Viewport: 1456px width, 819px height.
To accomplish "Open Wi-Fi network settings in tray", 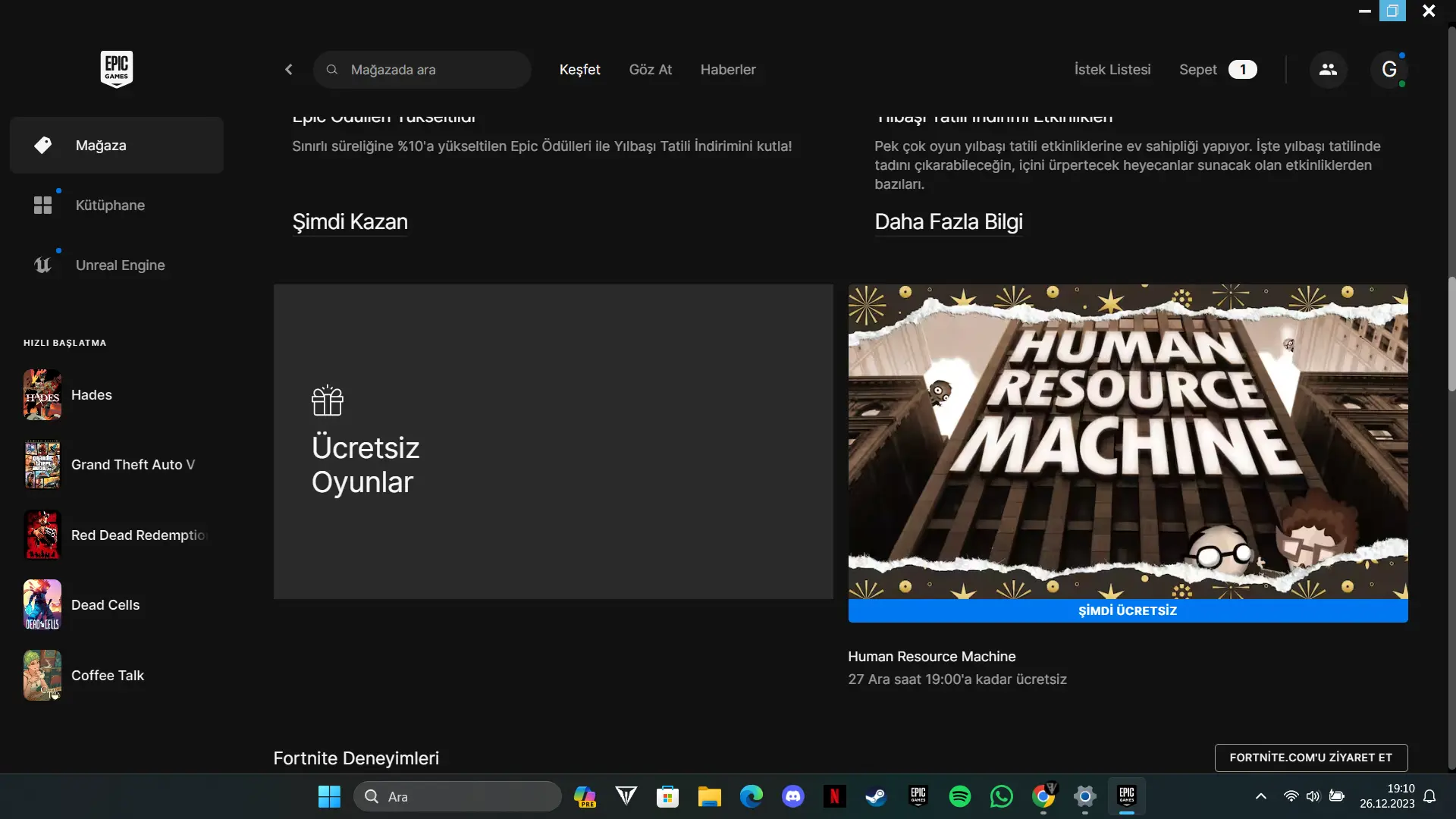I will (x=1291, y=796).
